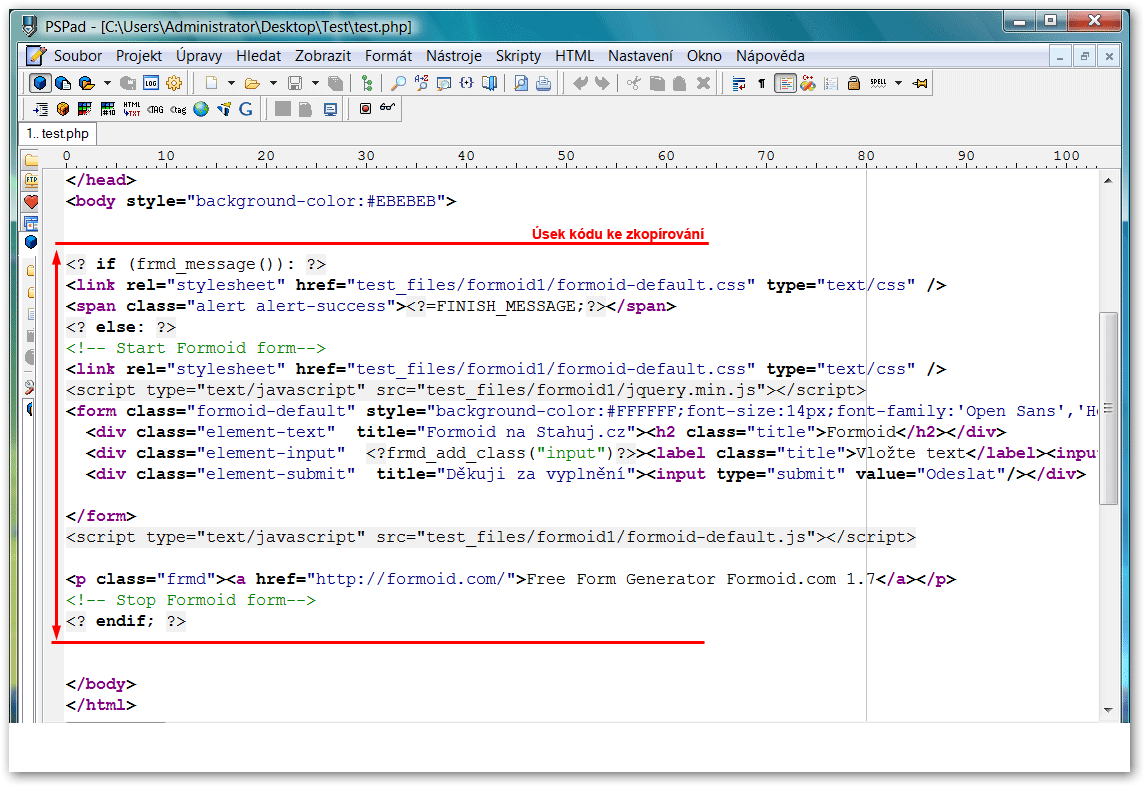Toggle the pilcrow special characters display
Image resolution: width=1144 pixels, height=786 pixels.
762,83
